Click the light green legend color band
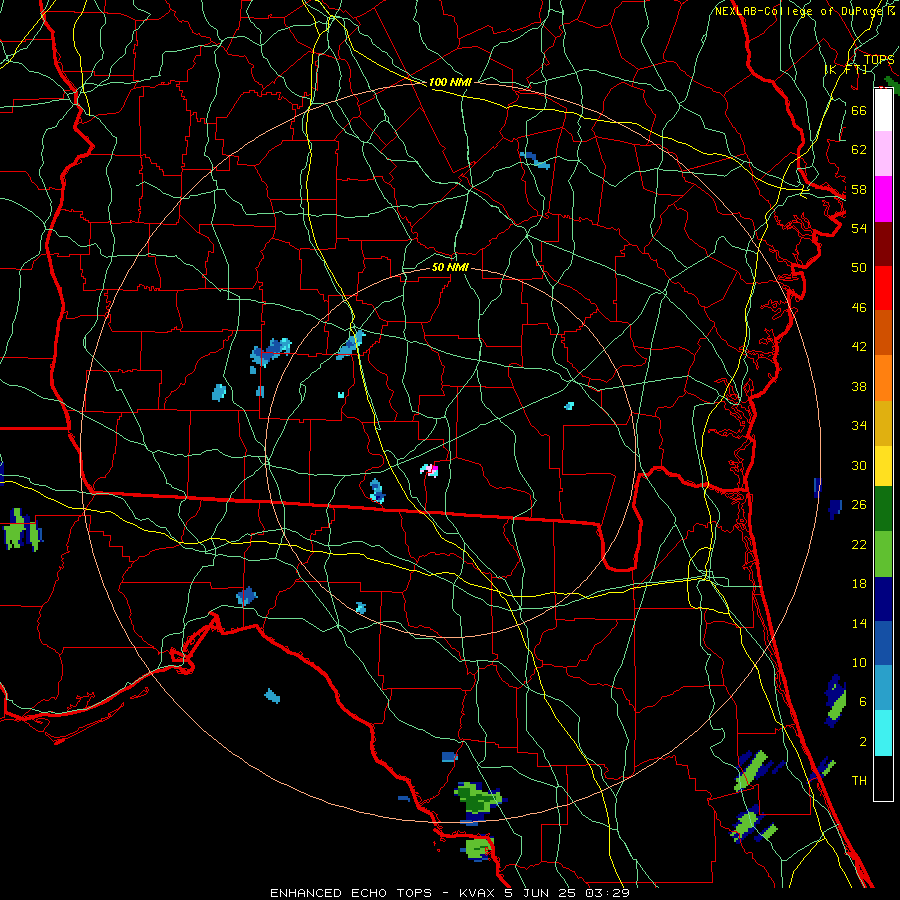The width and height of the screenshot is (900, 900). click(883, 554)
